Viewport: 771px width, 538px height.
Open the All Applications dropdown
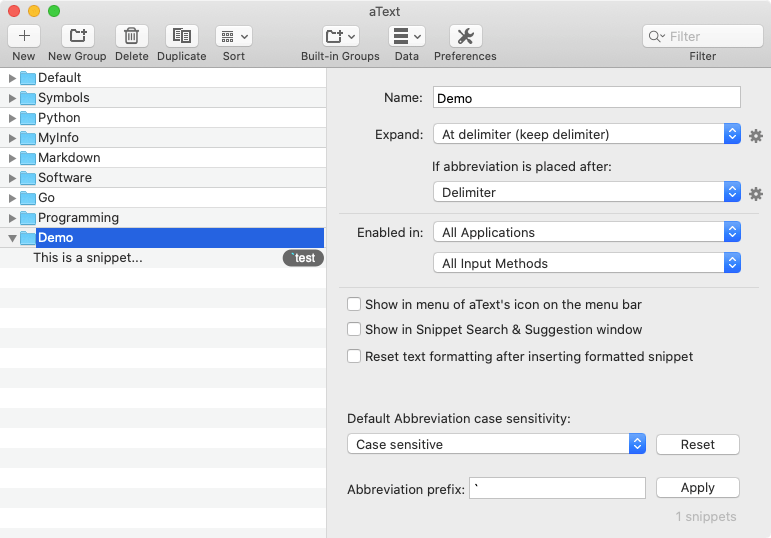click(x=586, y=232)
